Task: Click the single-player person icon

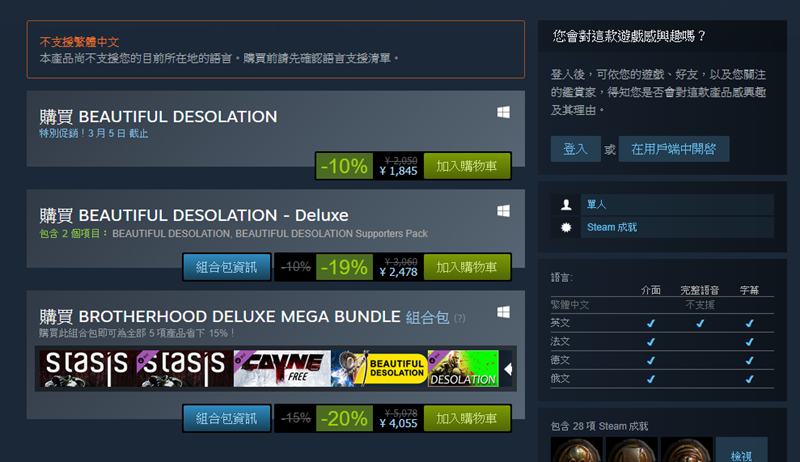Action: [x=566, y=204]
